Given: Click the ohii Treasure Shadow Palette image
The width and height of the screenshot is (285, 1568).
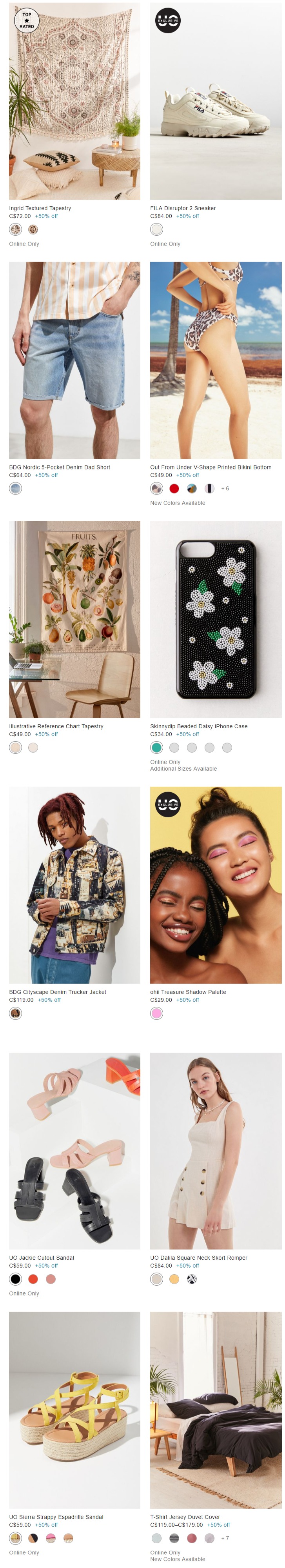Looking at the screenshot, I should [x=216, y=885].
